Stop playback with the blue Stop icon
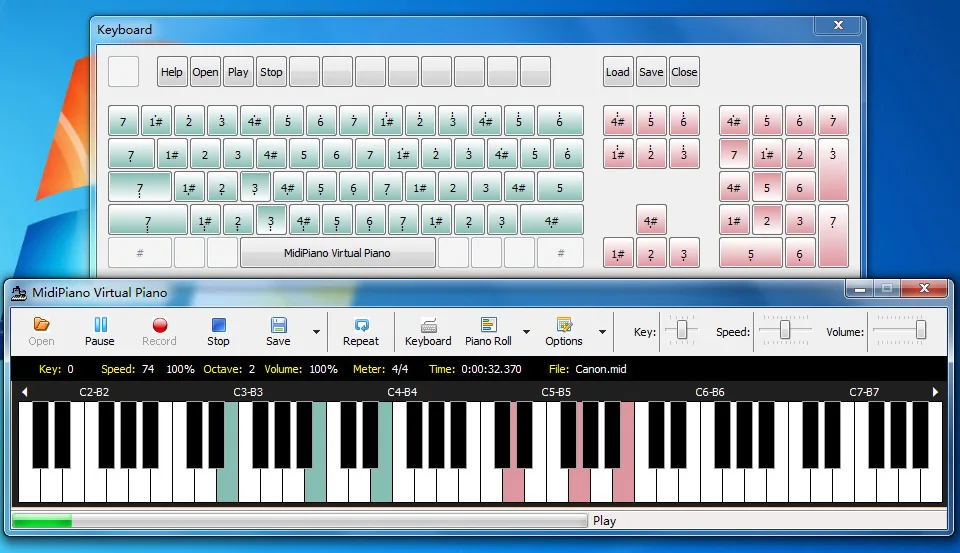 [x=219, y=325]
